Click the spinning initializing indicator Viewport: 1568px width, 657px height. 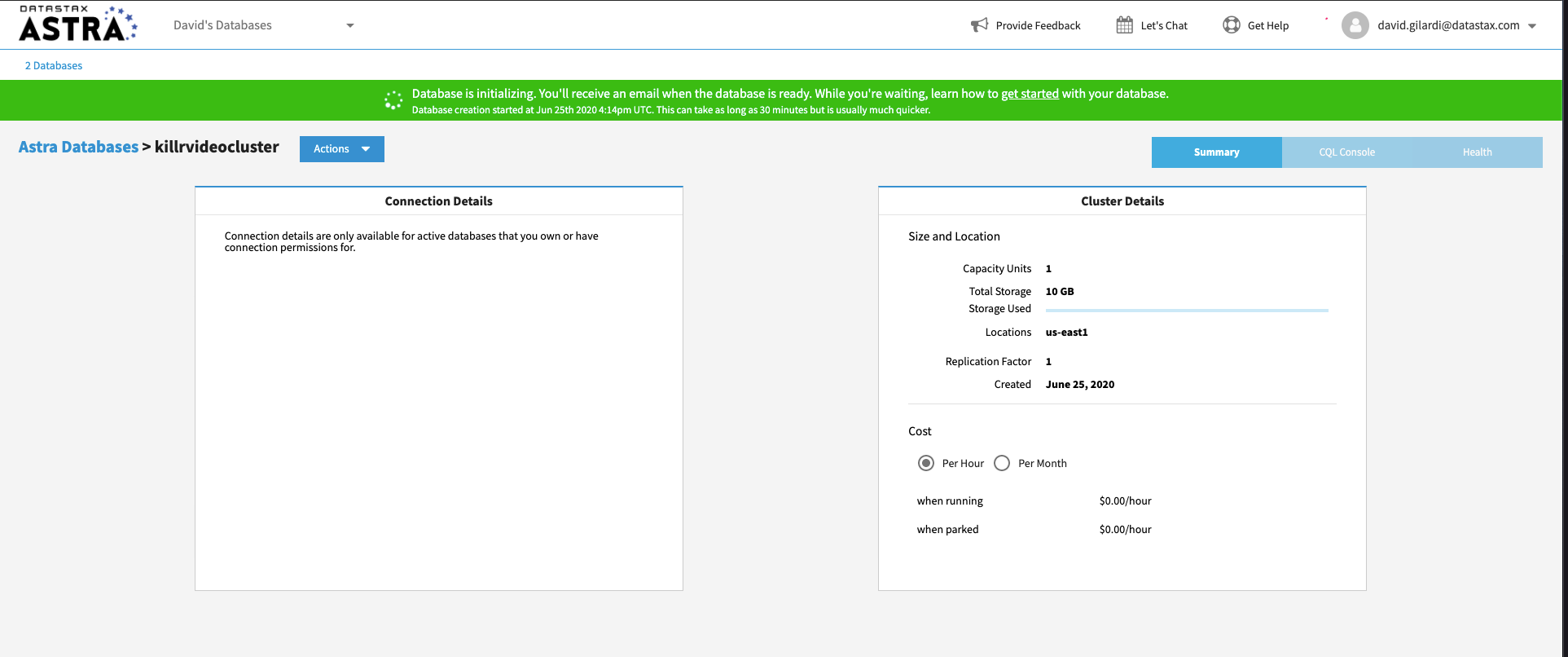pyautogui.click(x=393, y=100)
